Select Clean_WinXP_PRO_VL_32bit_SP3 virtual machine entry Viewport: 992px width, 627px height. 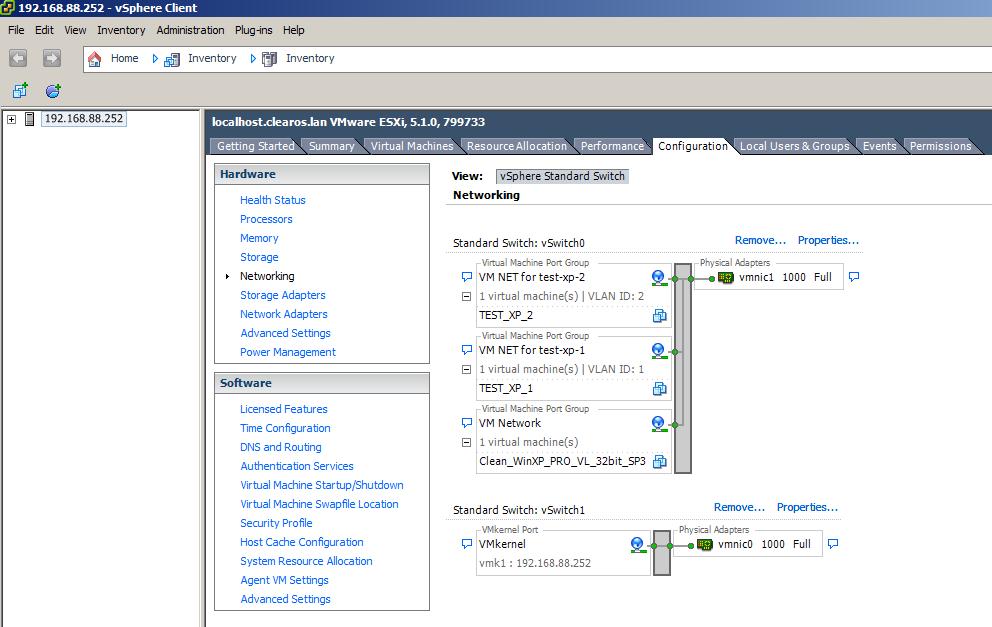(562, 461)
